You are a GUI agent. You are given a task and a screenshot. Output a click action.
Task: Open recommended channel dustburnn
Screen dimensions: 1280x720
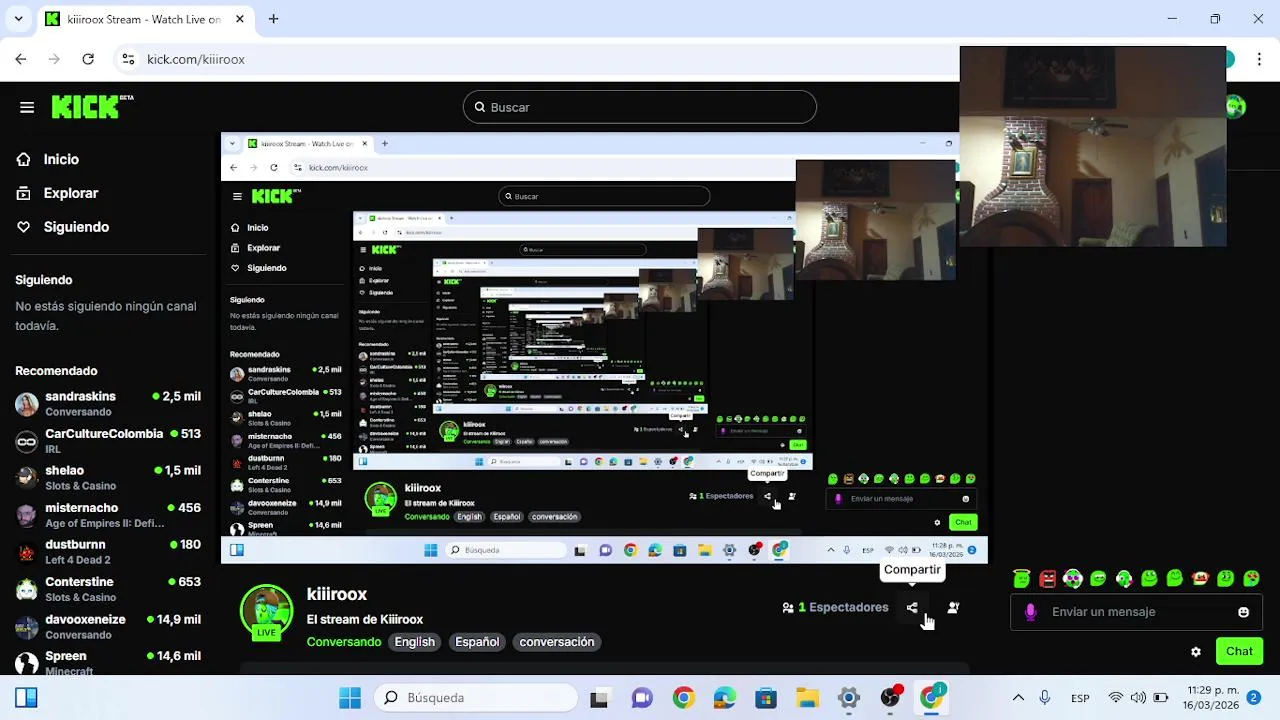tap(108, 552)
